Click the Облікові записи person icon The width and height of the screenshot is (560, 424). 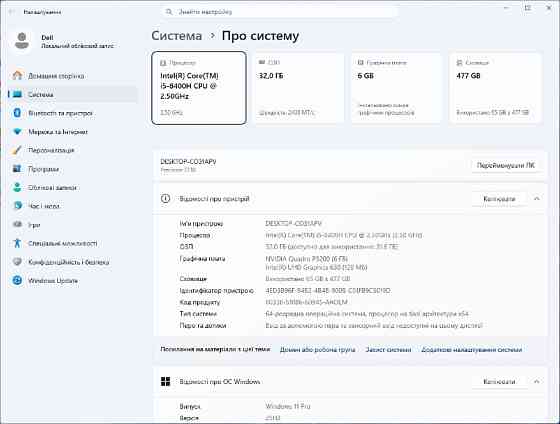click(x=17, y=187)
